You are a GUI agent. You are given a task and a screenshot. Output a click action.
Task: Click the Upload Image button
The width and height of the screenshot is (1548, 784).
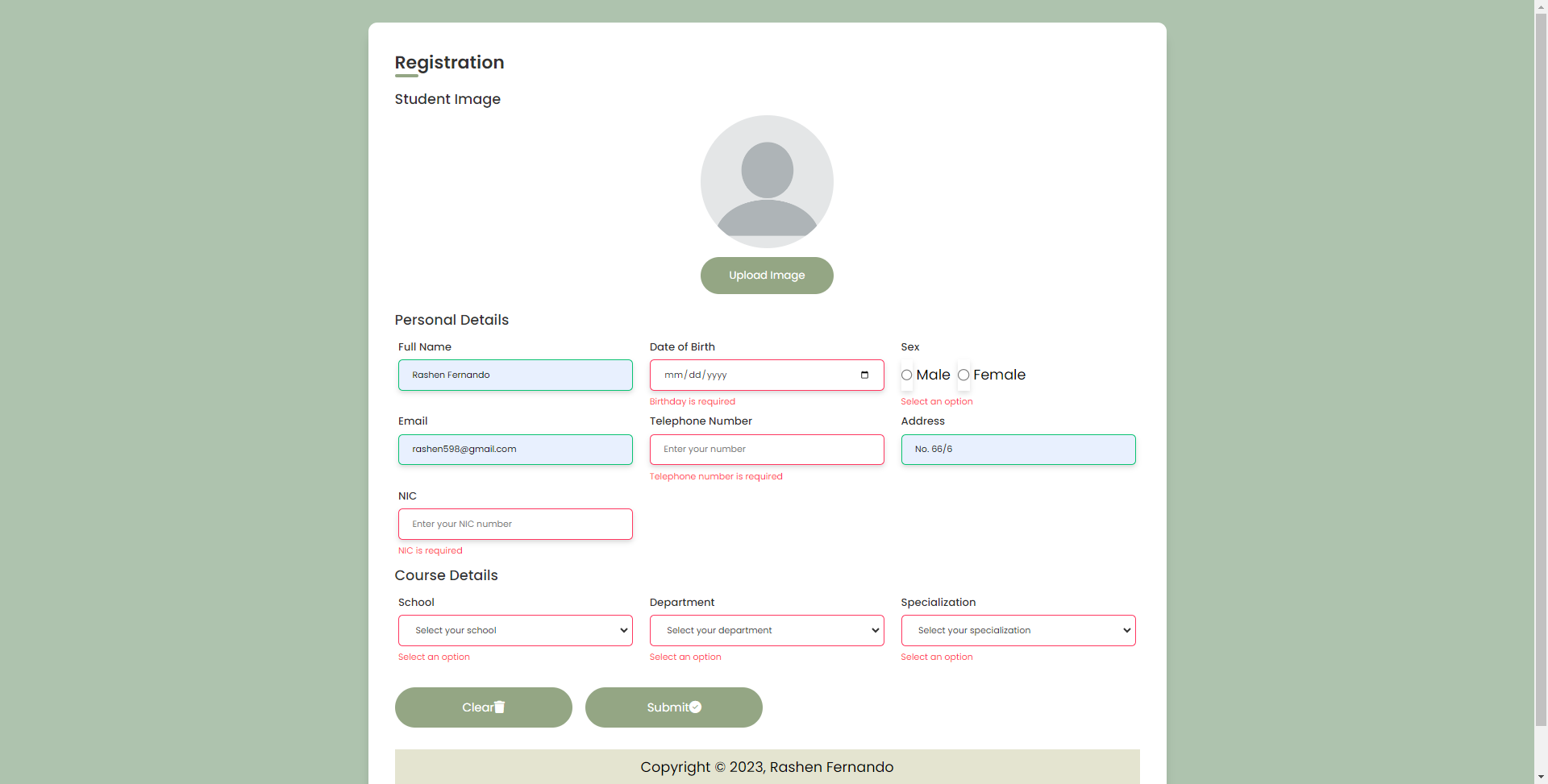[767, 275]
